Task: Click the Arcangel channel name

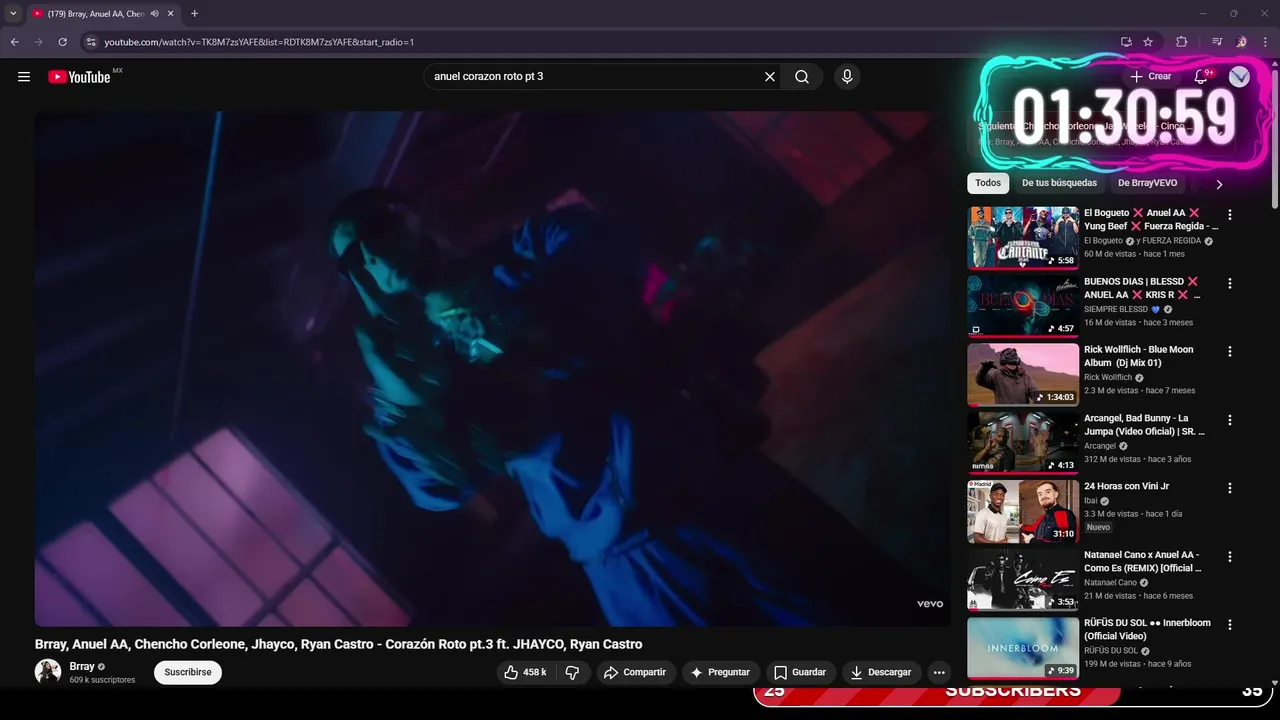Action: (1100, 446)
